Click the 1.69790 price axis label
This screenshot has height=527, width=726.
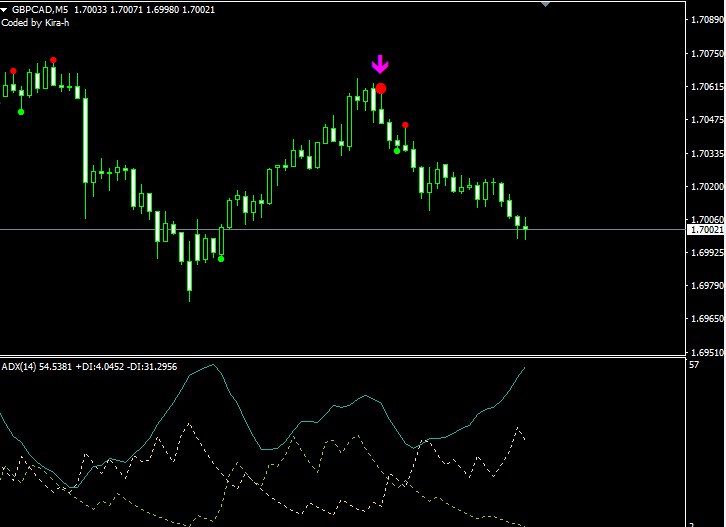pos(707,286)
